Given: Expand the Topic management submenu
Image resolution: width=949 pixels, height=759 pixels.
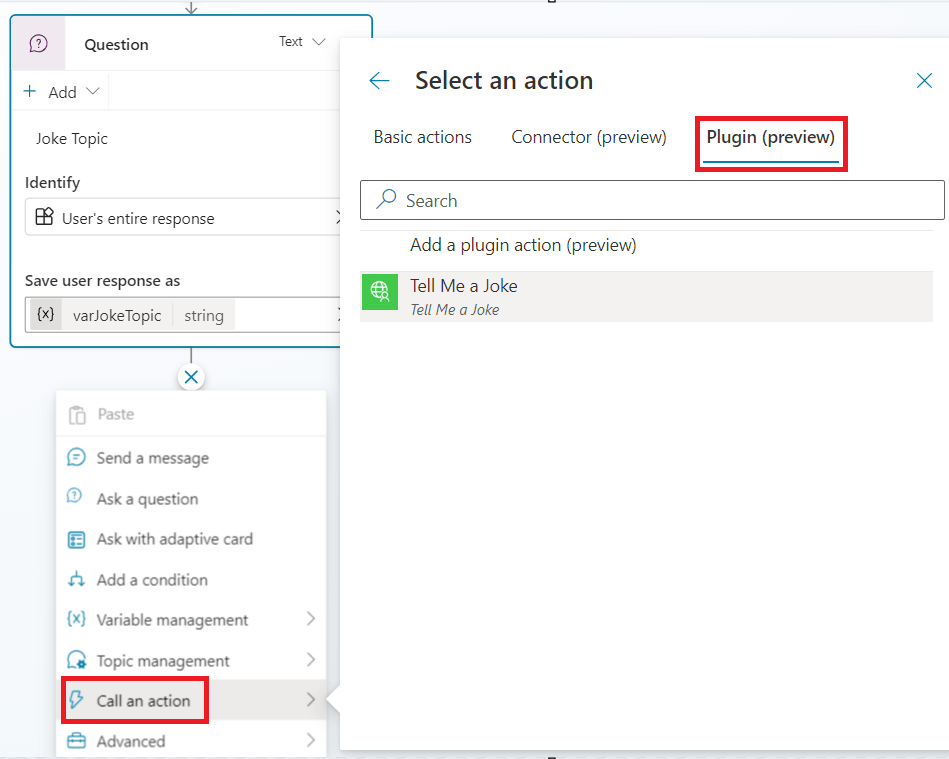Looking at the screenshot, I should click(x=310, y=660).
